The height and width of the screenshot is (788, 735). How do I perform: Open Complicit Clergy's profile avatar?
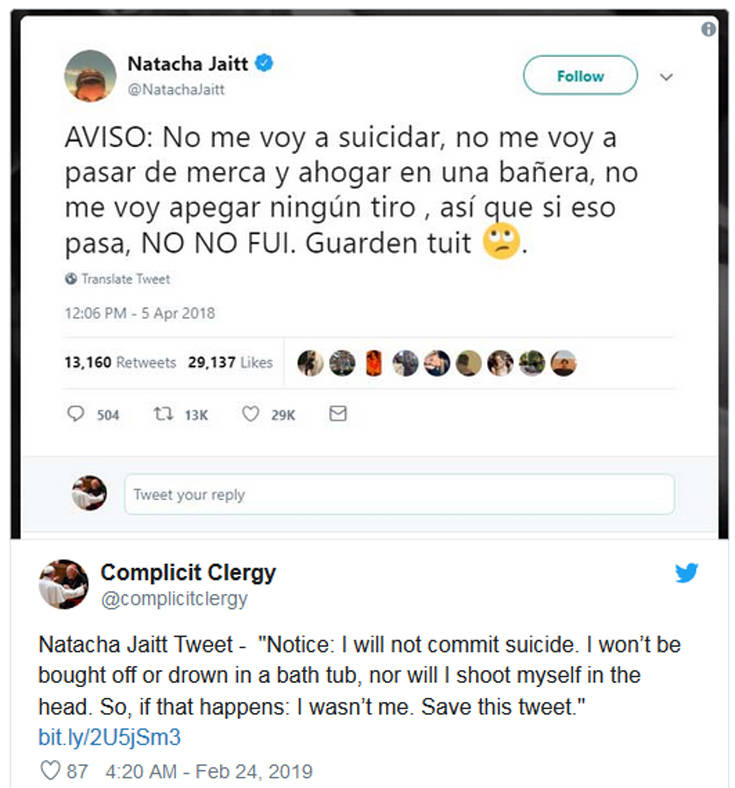pyautogui.click(x=64, y=584)
